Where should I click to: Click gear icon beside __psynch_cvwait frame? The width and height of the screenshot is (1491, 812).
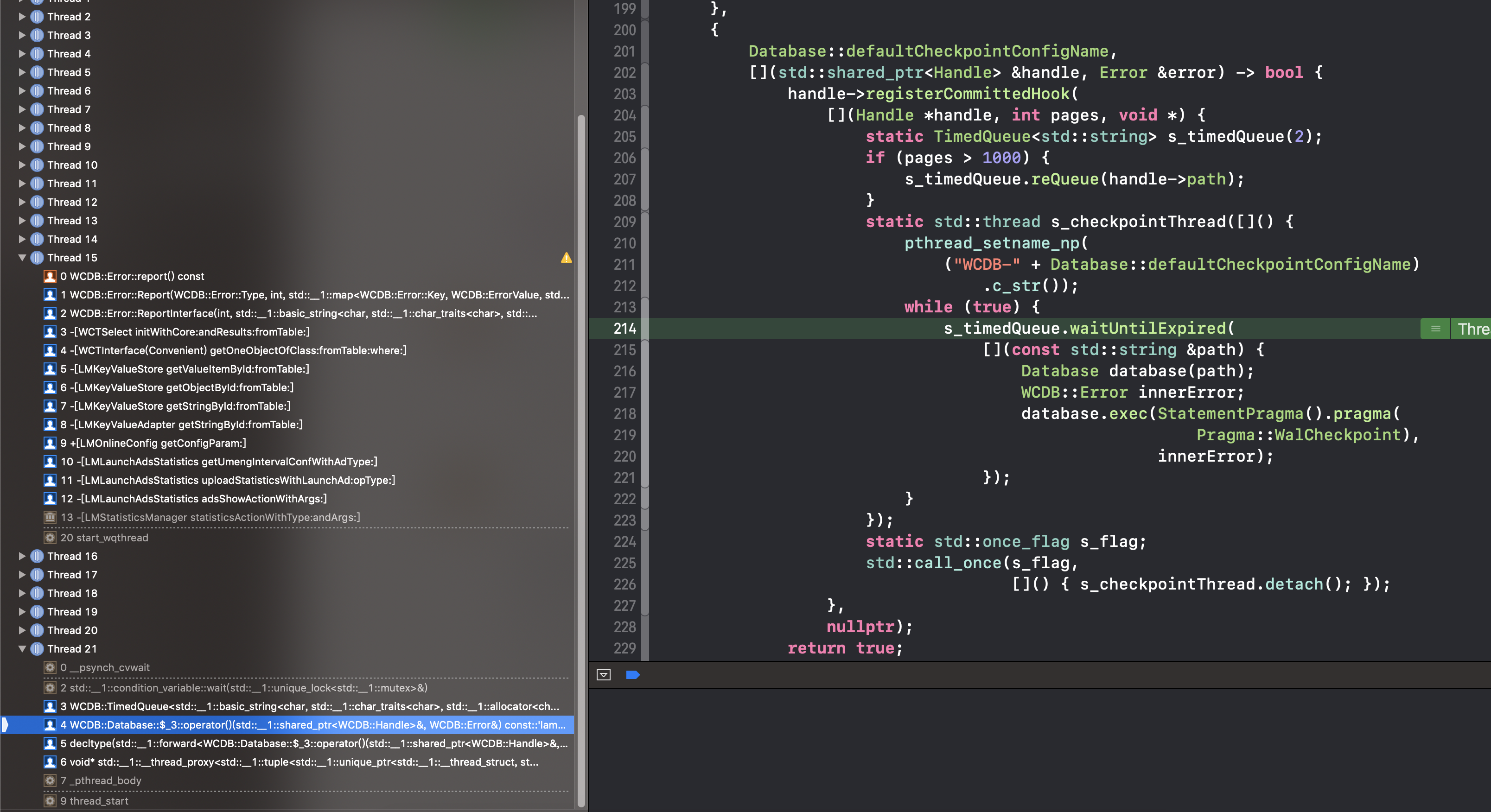click(x=51, y=667)
